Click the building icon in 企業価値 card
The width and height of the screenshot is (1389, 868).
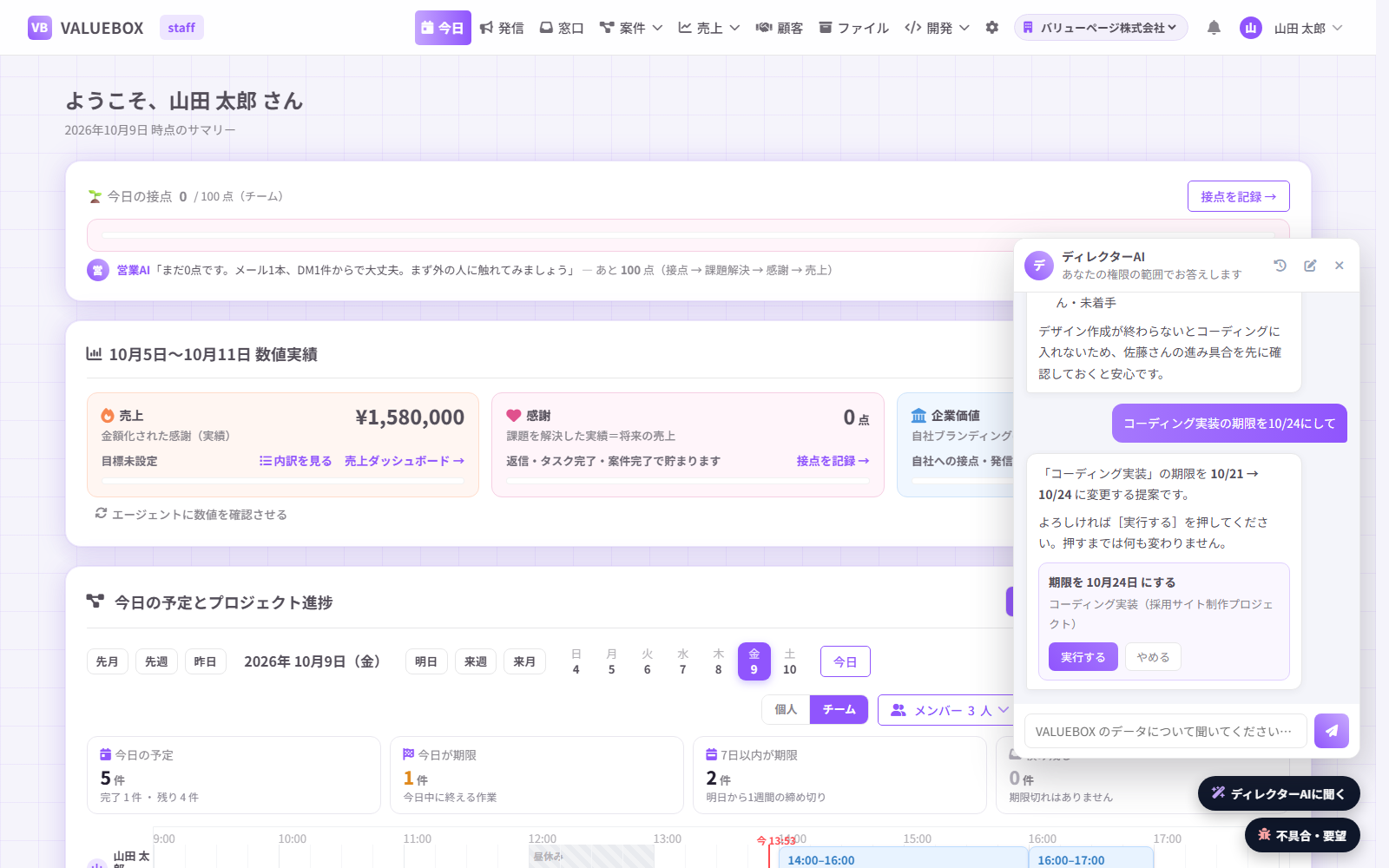pos(918,416)
